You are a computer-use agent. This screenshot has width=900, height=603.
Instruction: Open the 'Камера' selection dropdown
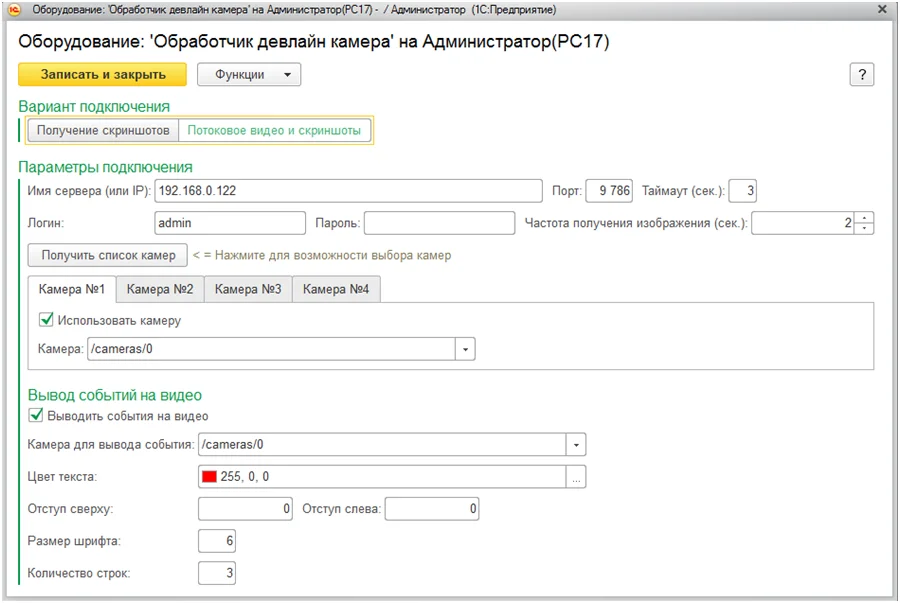(465, 349)
